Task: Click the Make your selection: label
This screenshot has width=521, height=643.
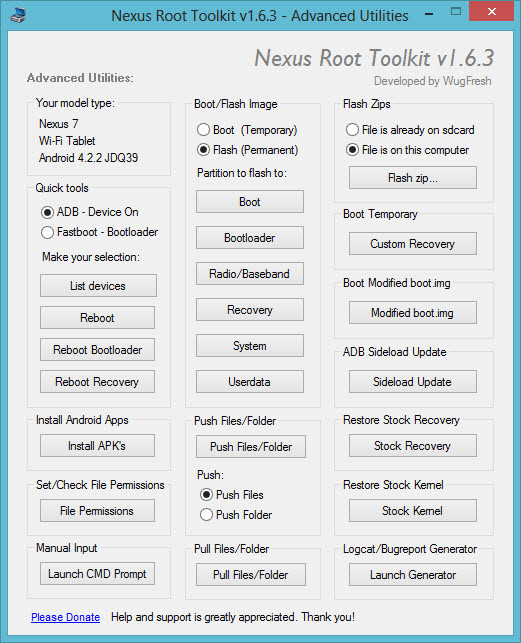Action: pos(91,257)
